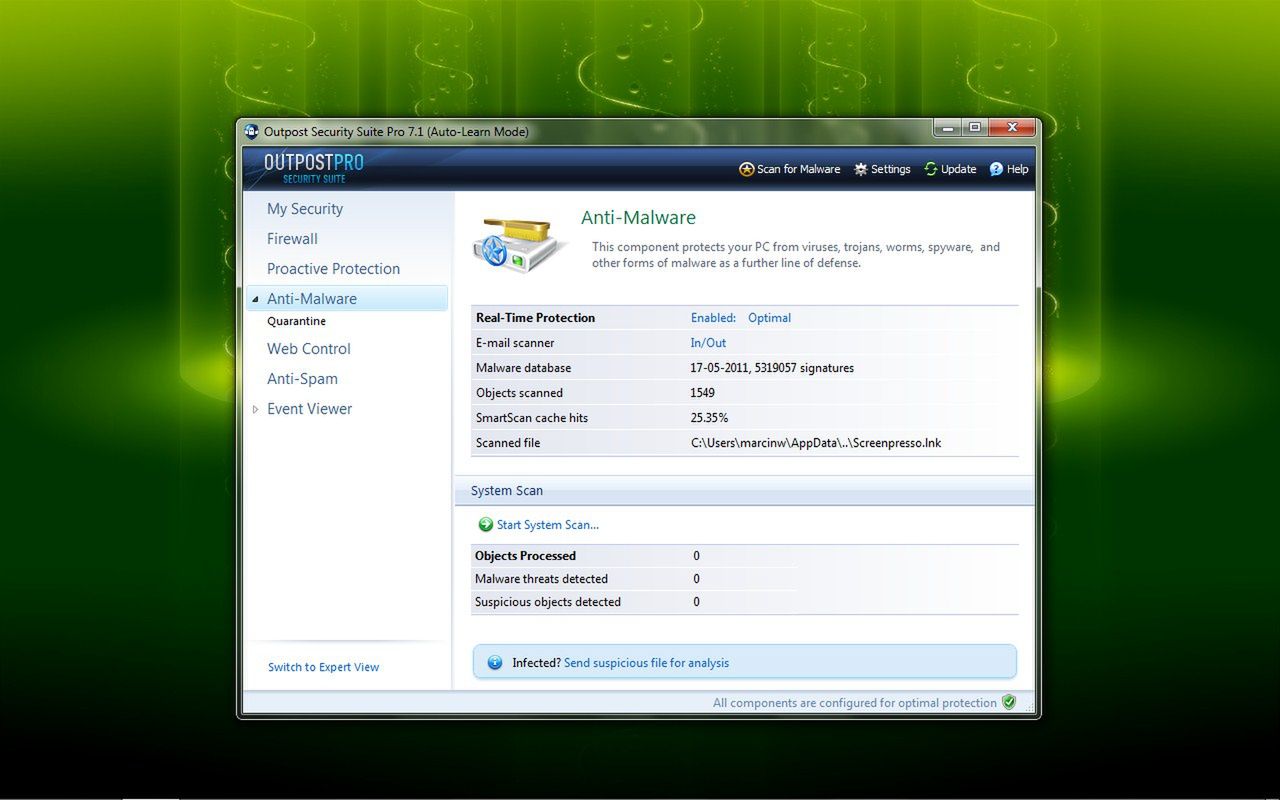The width and height of the screenshot is (1280, 800).
Task: Select Event Viewer in the sidebar
Action: [310, 409]
